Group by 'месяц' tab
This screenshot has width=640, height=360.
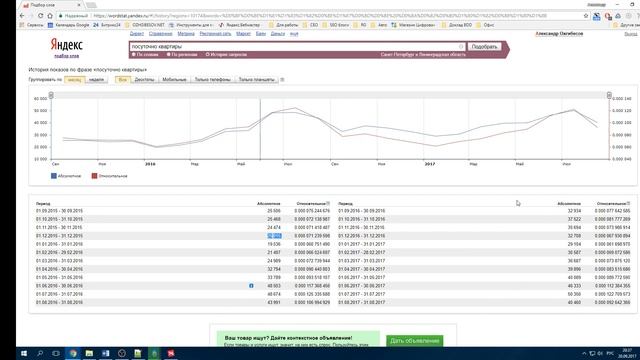tap(75, 80)
